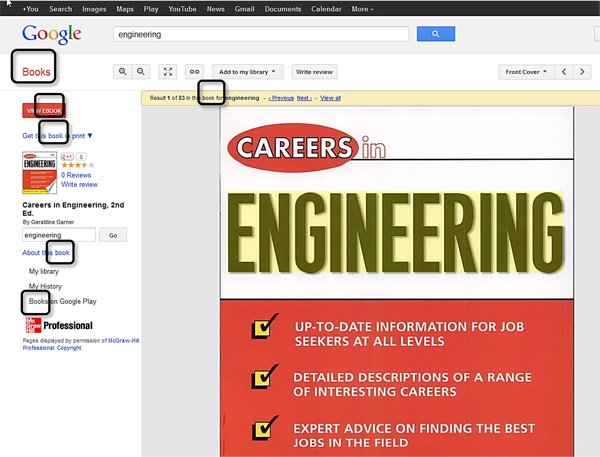
Task: Click the Next result link
Action: click(x=304, y=98)
